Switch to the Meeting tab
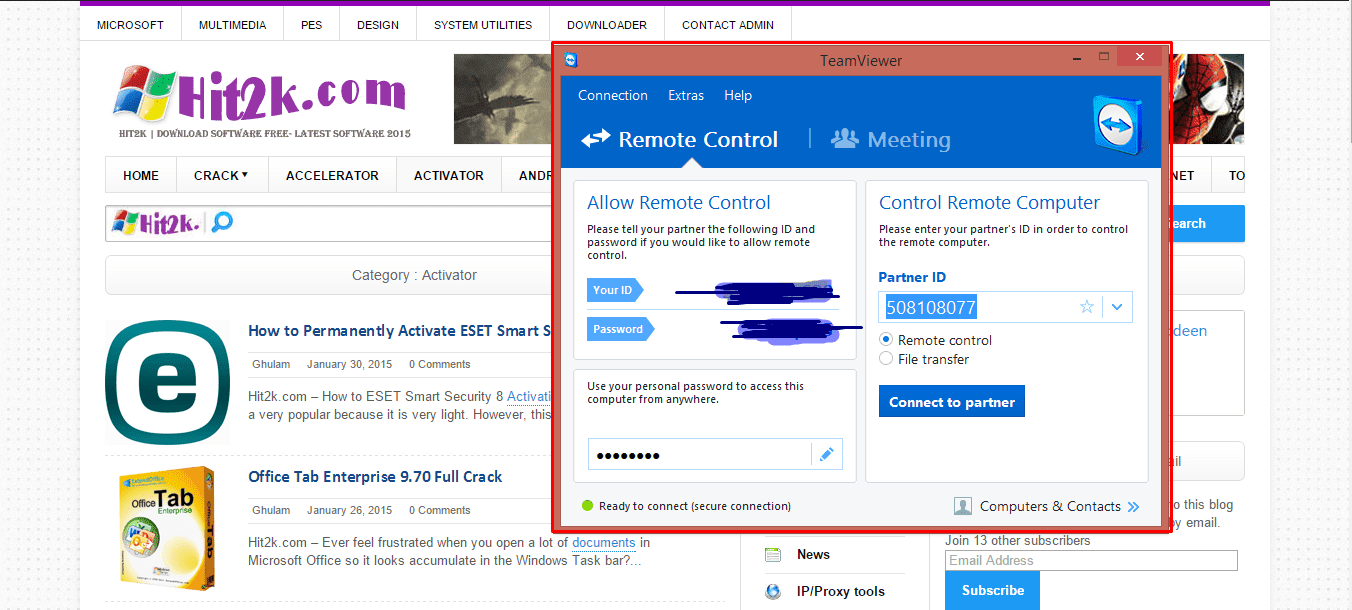This screenshot has height=610, width=1352. 891,140
